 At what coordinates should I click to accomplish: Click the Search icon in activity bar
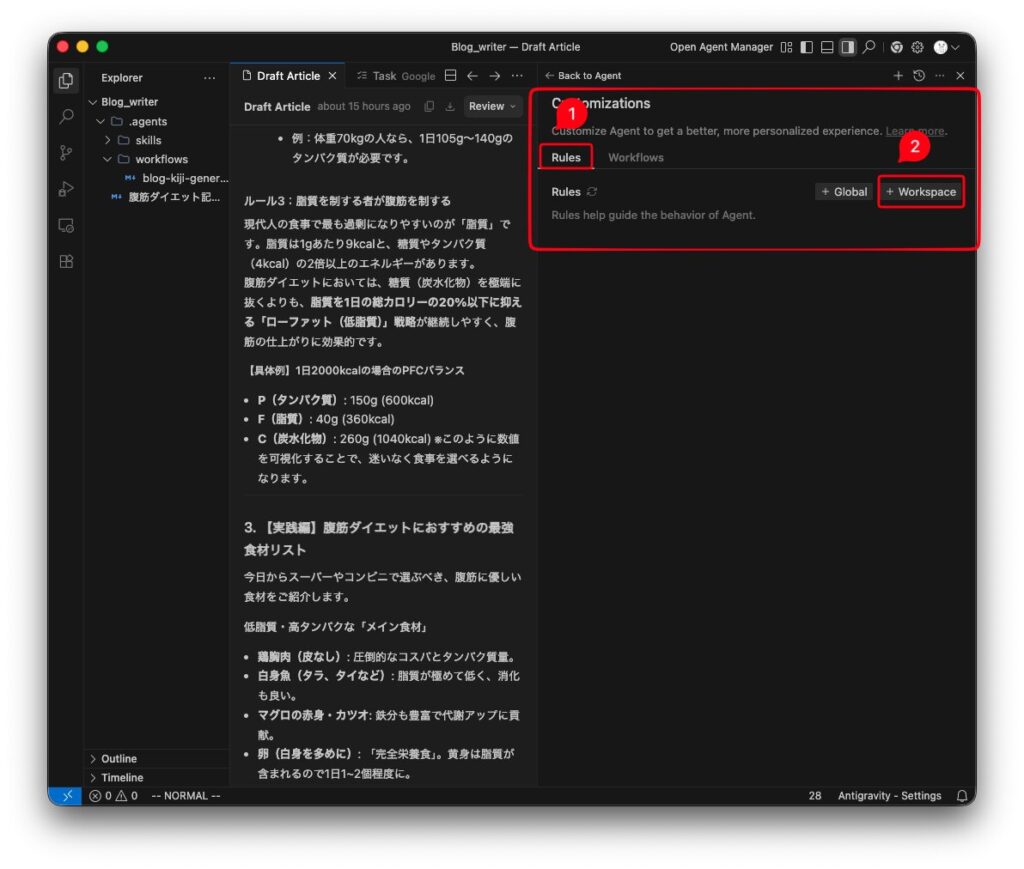[66, 117]
